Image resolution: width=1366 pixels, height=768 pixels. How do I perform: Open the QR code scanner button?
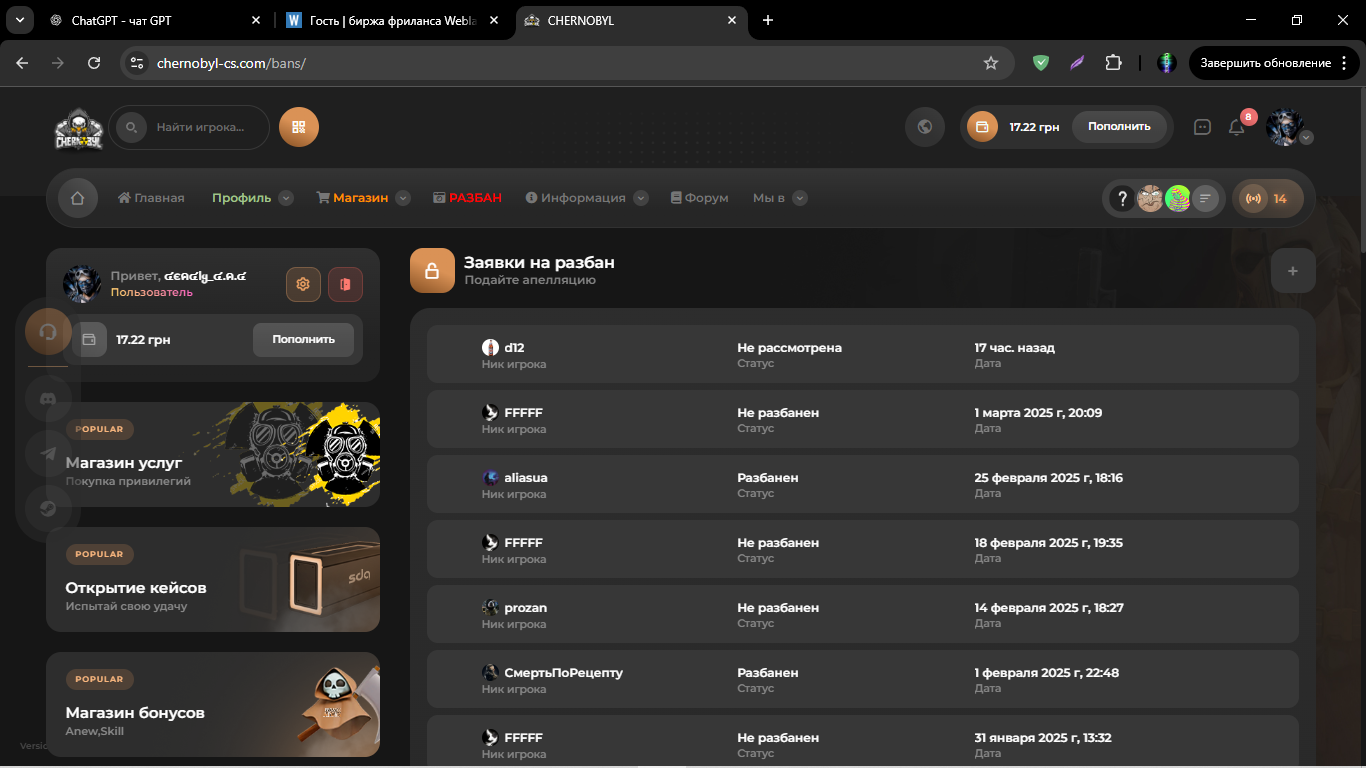(x=299, y=127)
